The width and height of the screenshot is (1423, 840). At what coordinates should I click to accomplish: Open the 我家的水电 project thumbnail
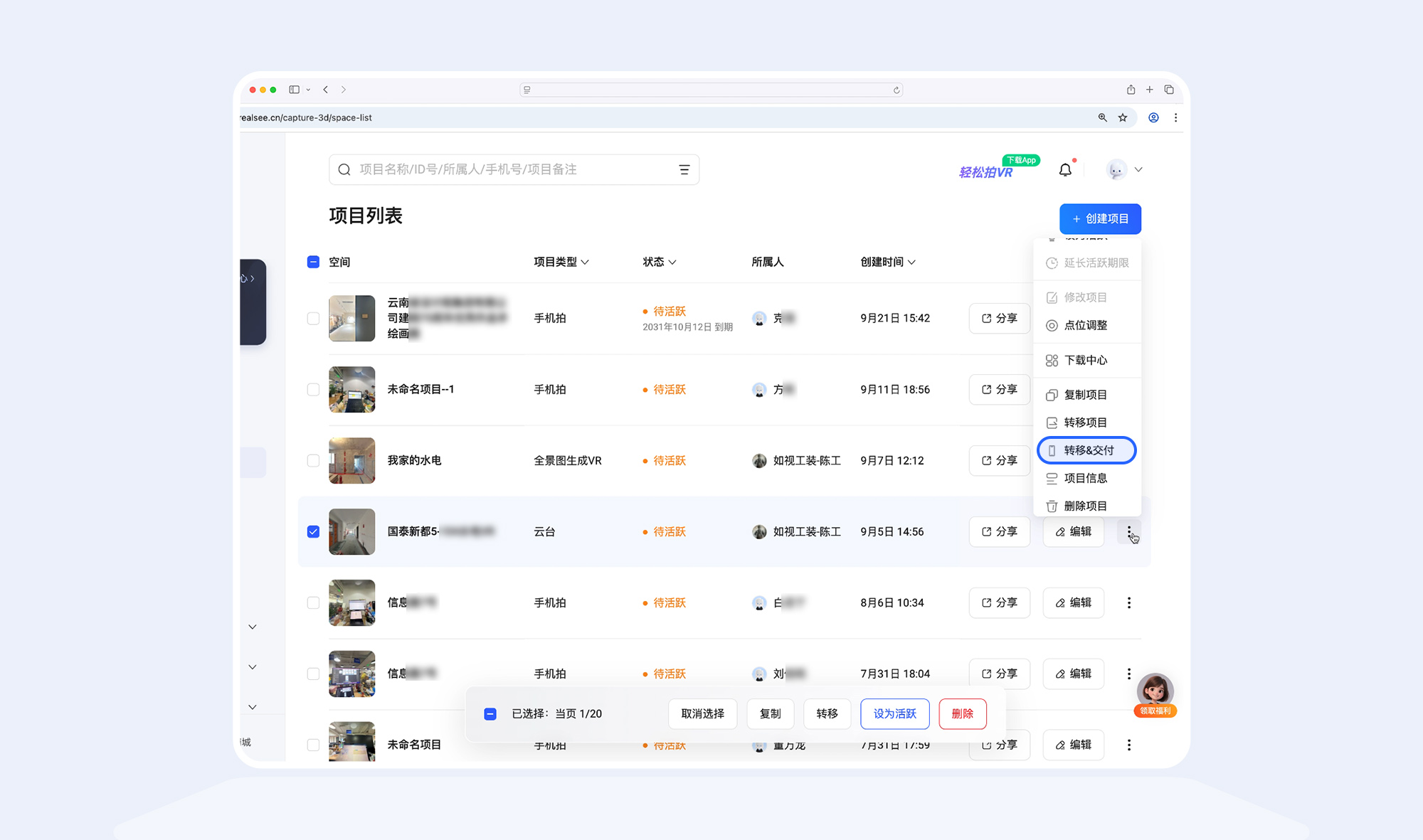coord(351,461)
